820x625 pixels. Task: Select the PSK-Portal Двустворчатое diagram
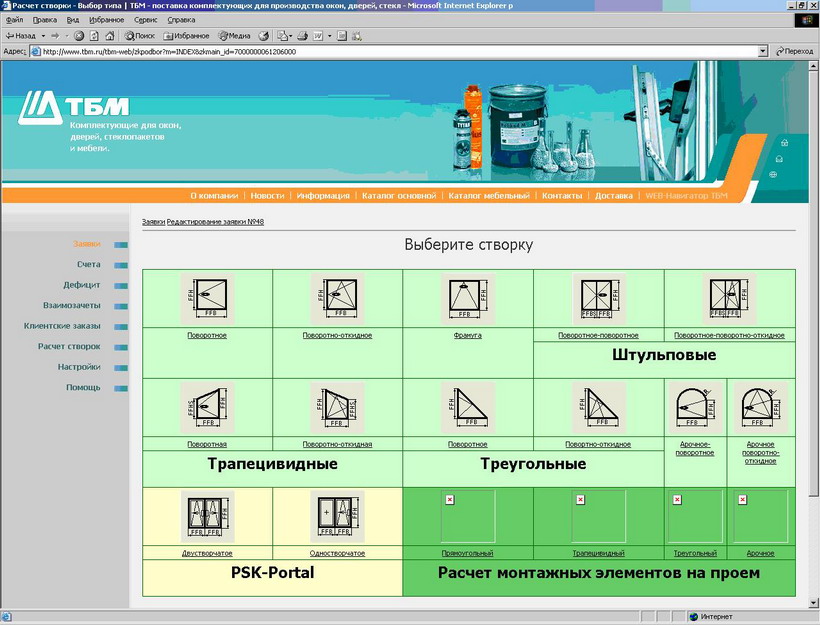pos(207,517)
